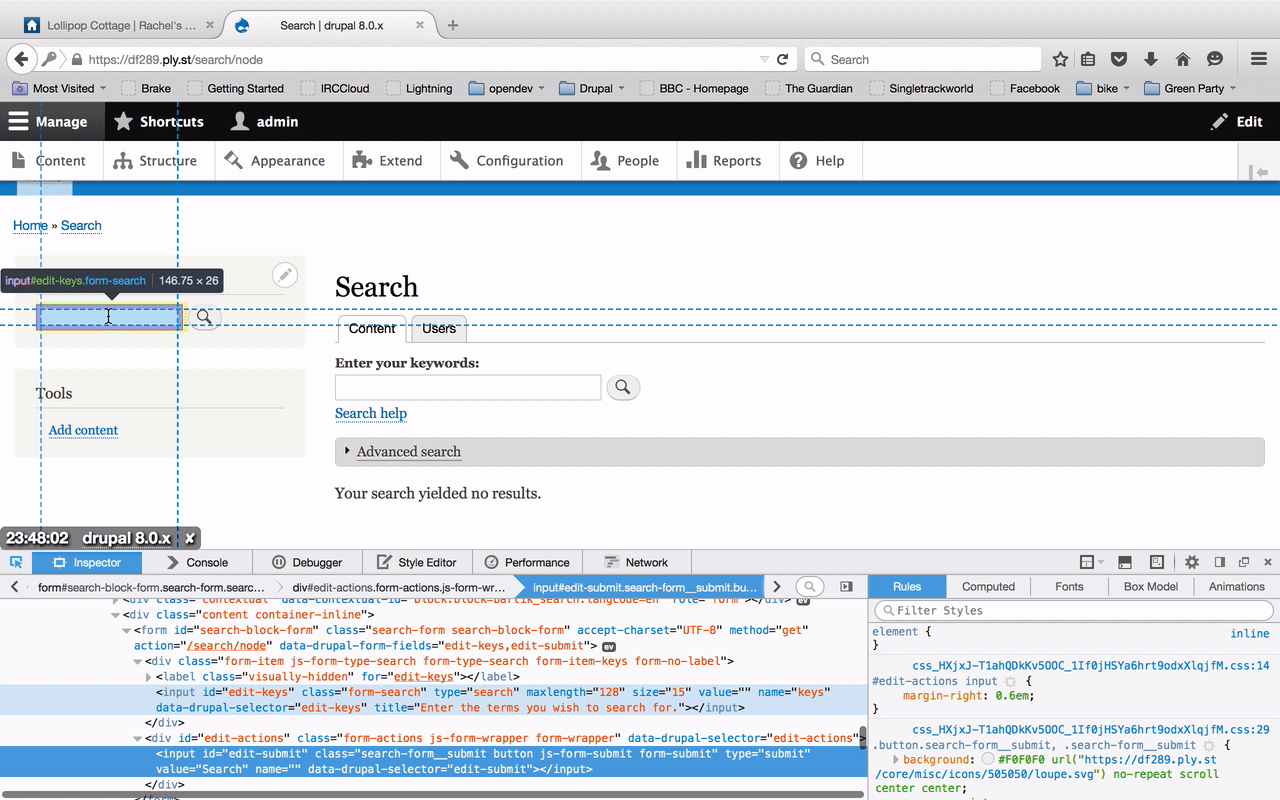Toggle devtools docking to side of window
The height and width of the screenshot is (800, 1280).
(1221, 562)
